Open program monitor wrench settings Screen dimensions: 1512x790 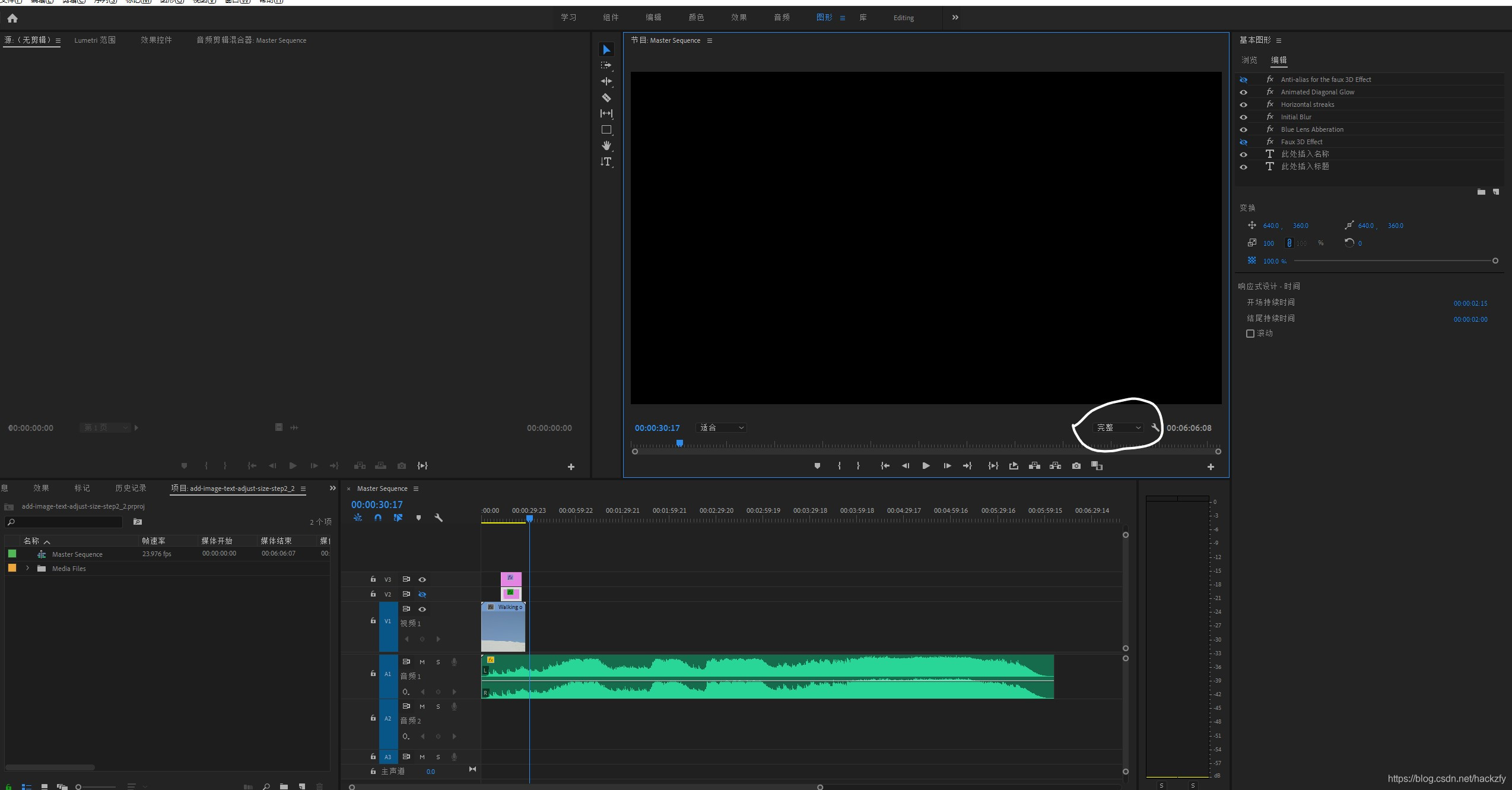(x=1155, y=427)
